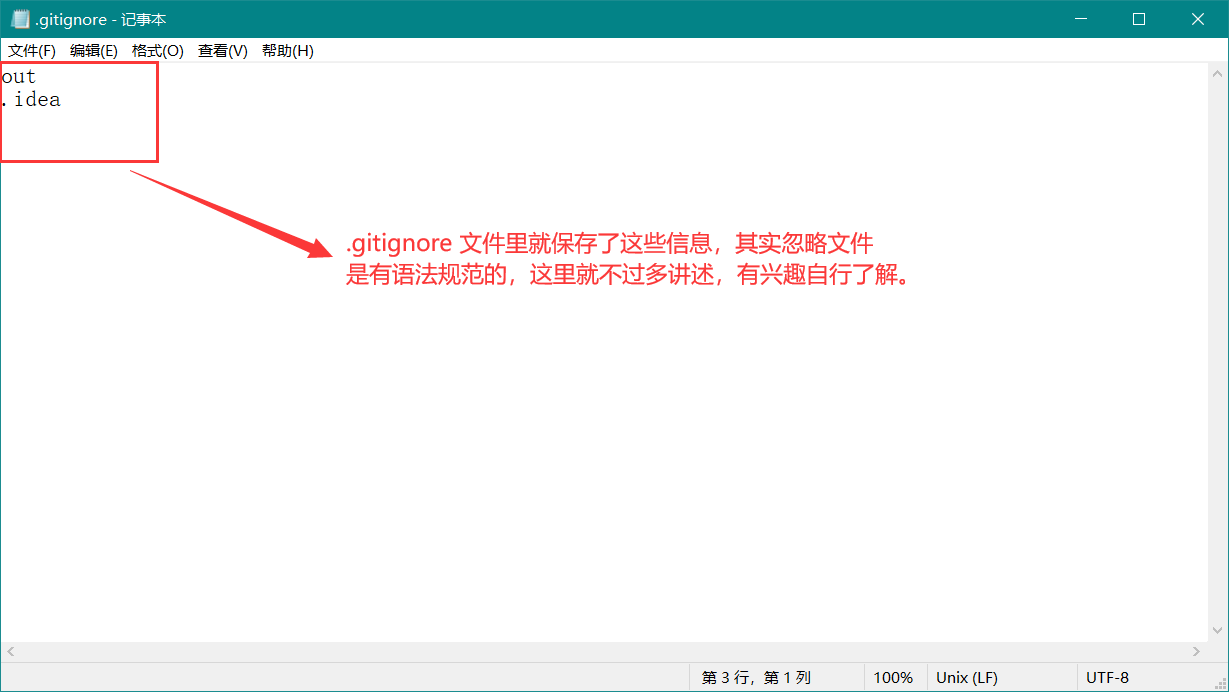This screenshot has width=1229, height=692.
Task: Close the .gitignore Notepad window
Action: click(x=1197, y=19)
